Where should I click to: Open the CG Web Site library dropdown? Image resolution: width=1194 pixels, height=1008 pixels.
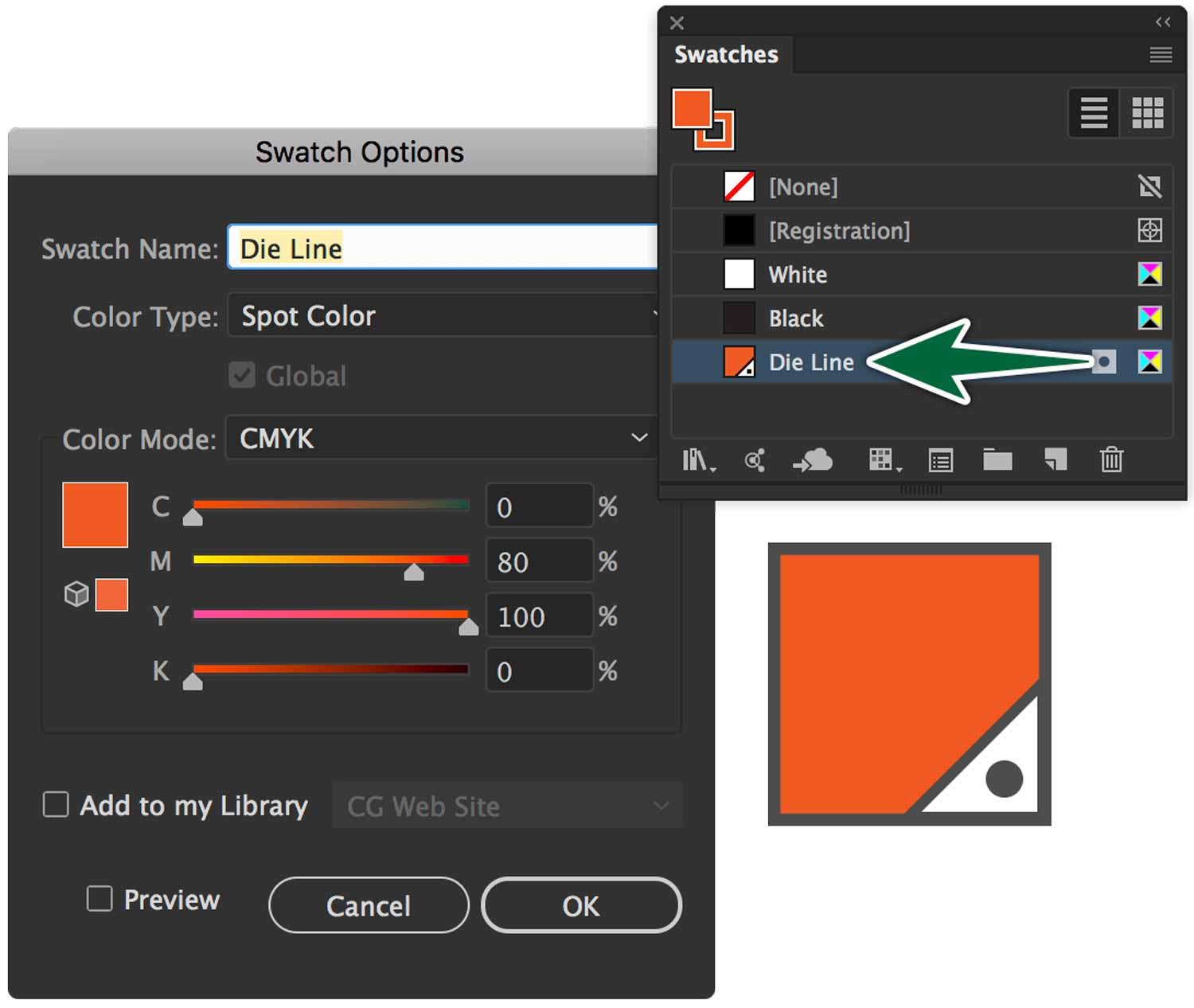point(508,806)
